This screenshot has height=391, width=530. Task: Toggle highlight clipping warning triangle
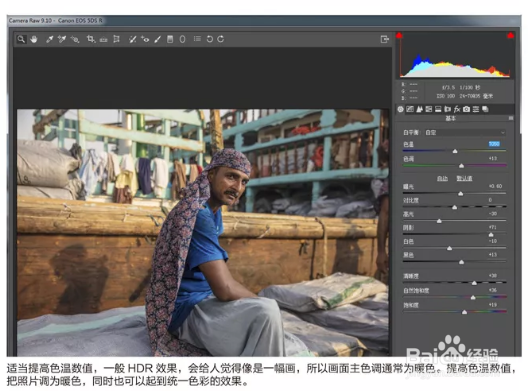pos(510,35)
